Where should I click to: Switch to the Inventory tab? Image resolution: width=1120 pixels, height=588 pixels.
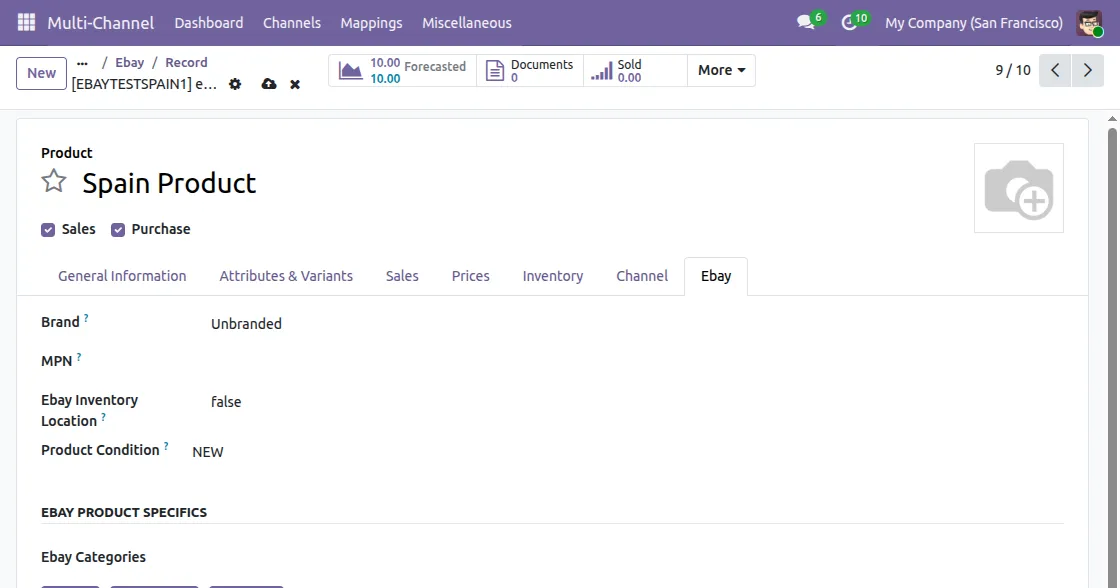553,276
